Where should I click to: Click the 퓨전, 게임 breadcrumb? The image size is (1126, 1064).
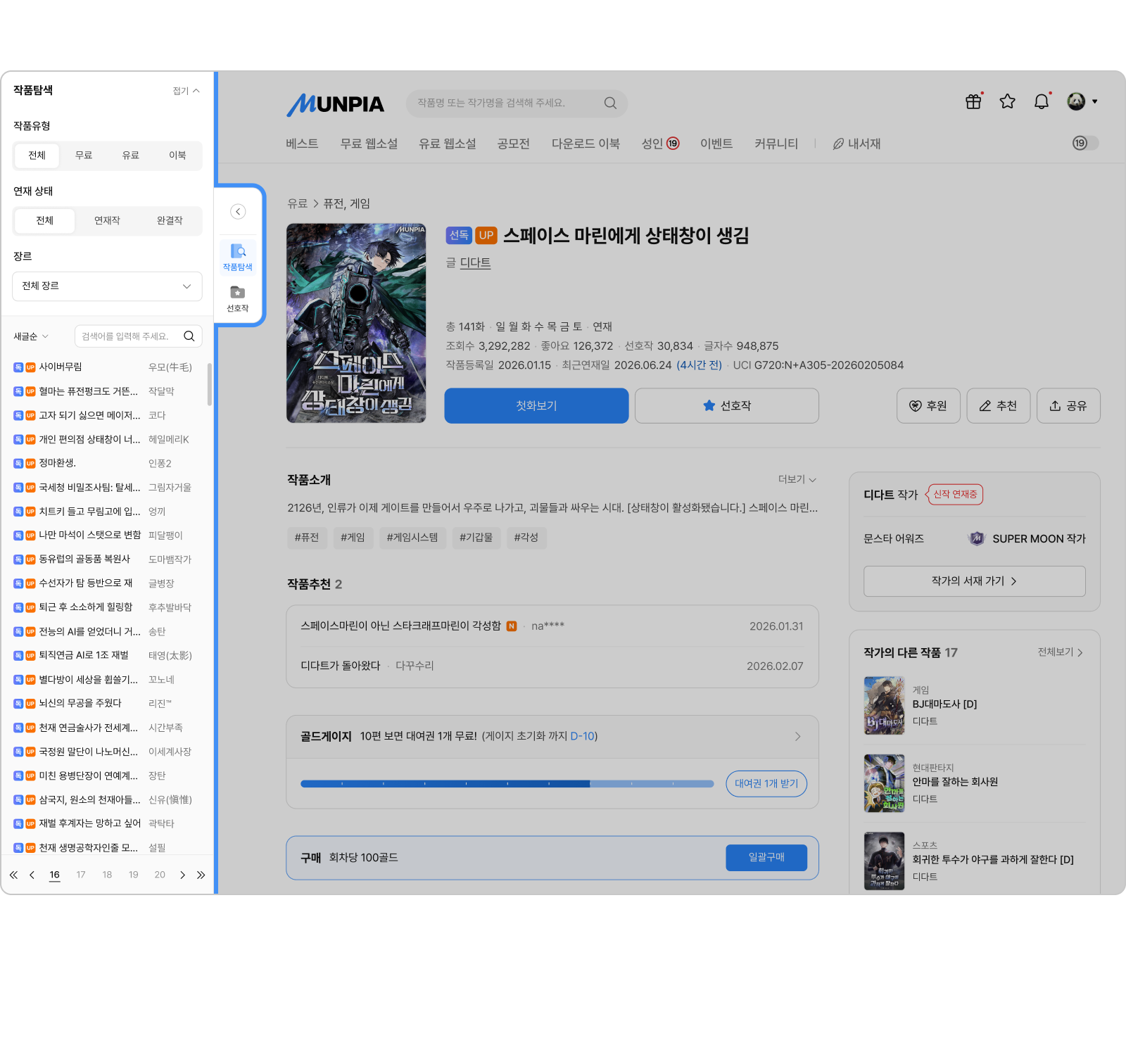click(346, 203)
